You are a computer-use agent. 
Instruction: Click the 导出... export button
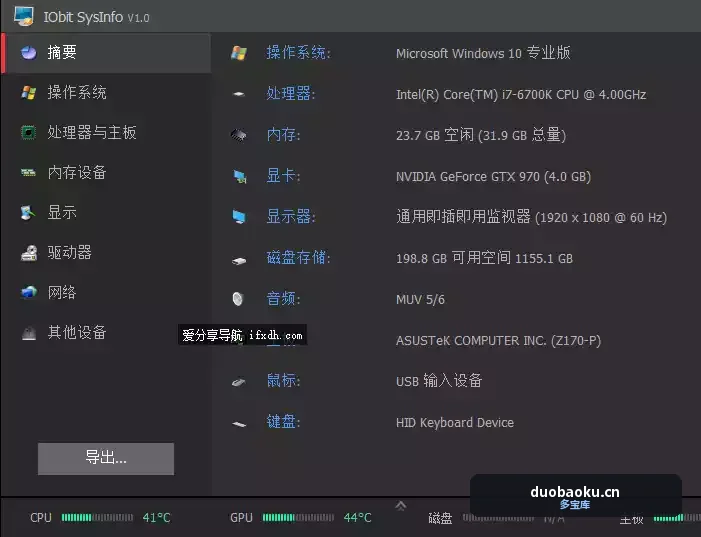(106, 459)
